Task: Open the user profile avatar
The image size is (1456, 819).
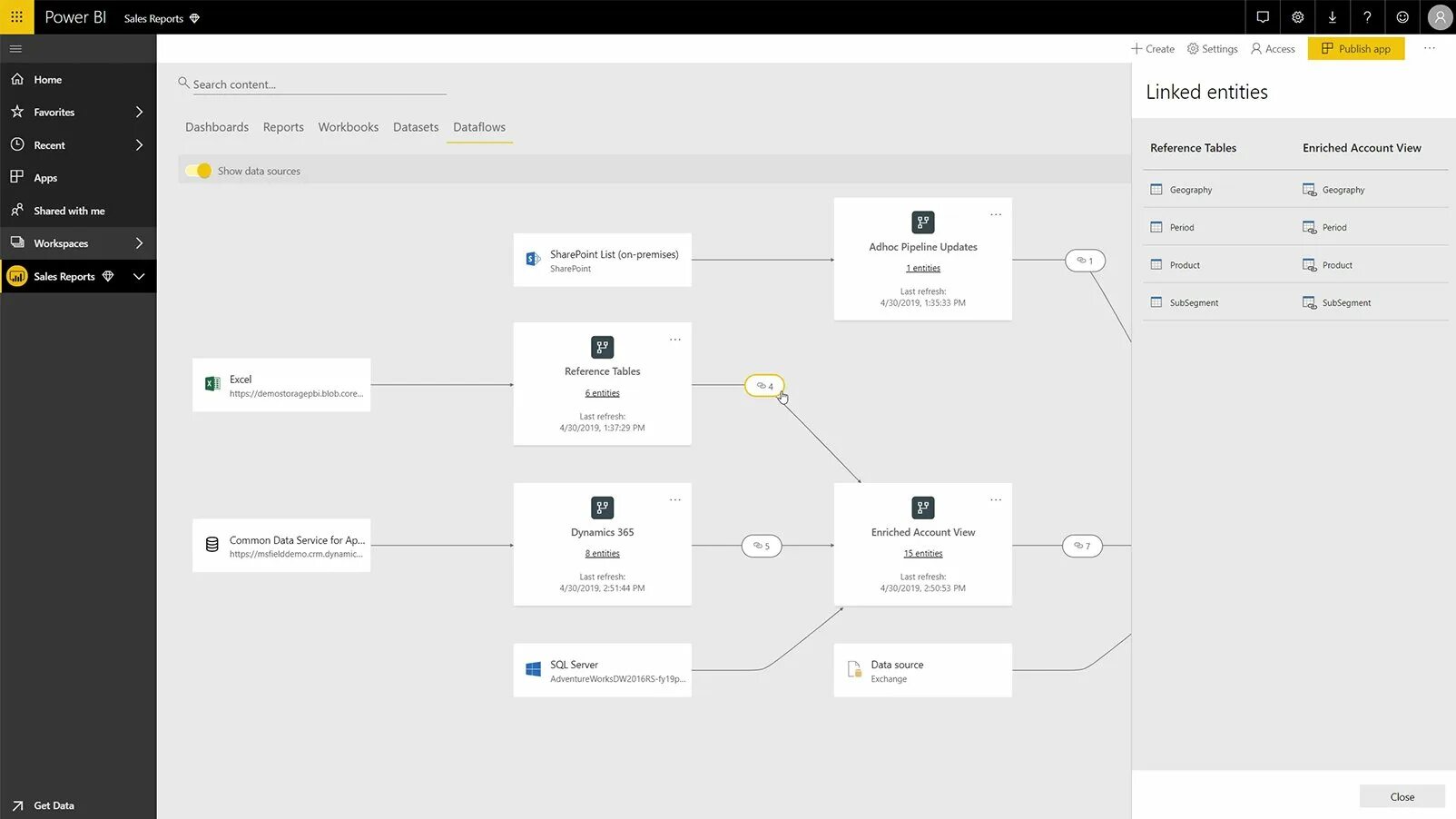Action: tap(1440, 17)
